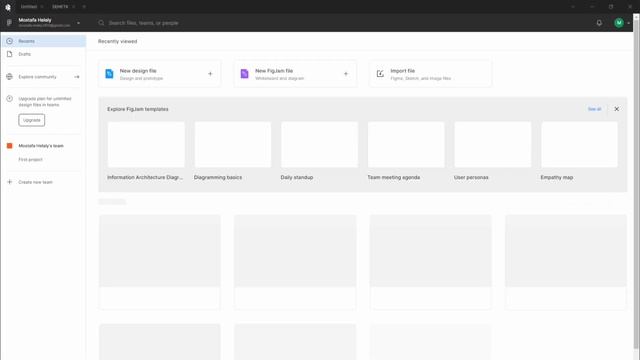The image size is (640, 360).
Task: Close the Untitled file tab
Action: coord(42,7)
